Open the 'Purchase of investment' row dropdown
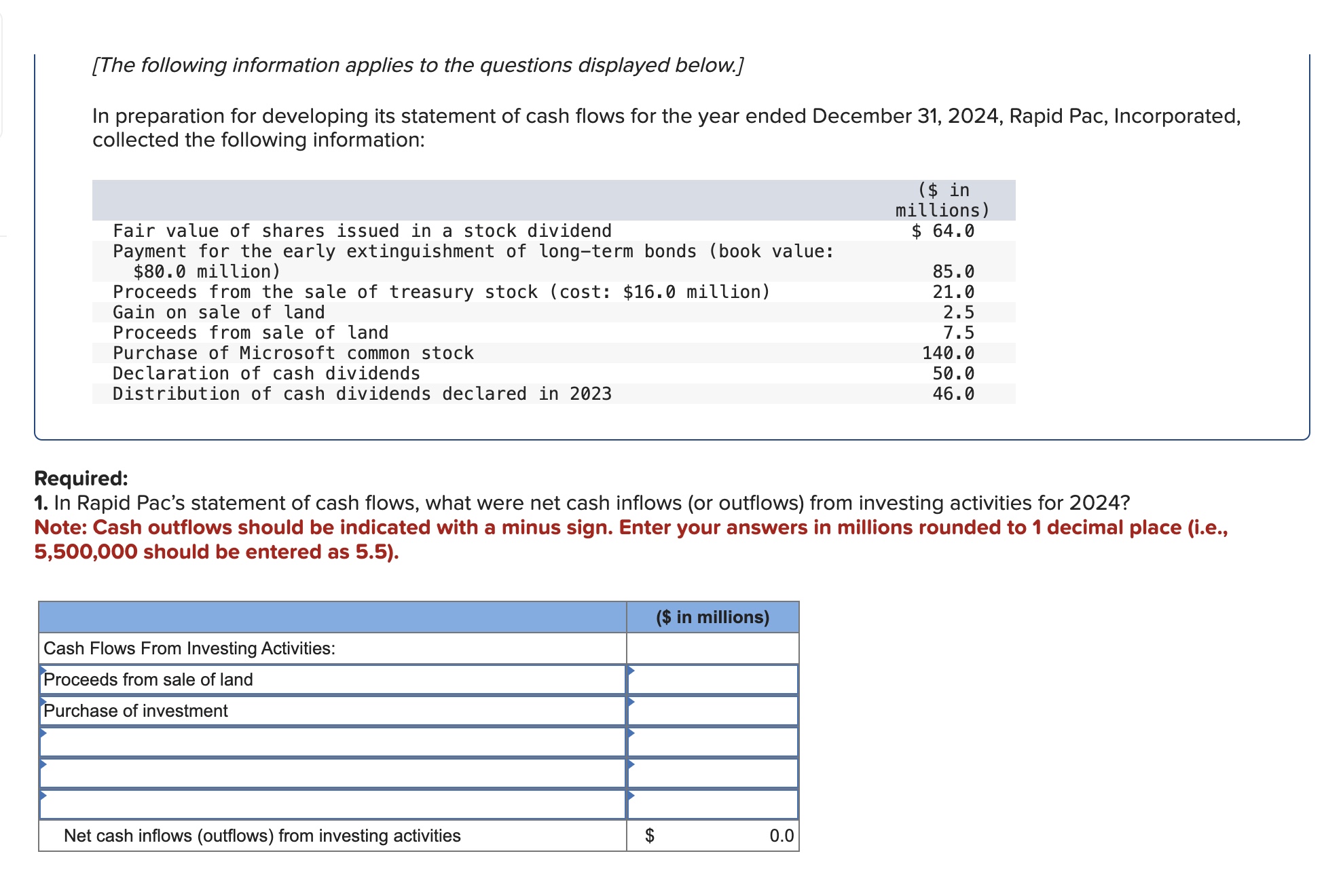 click(x=332, y=711)
